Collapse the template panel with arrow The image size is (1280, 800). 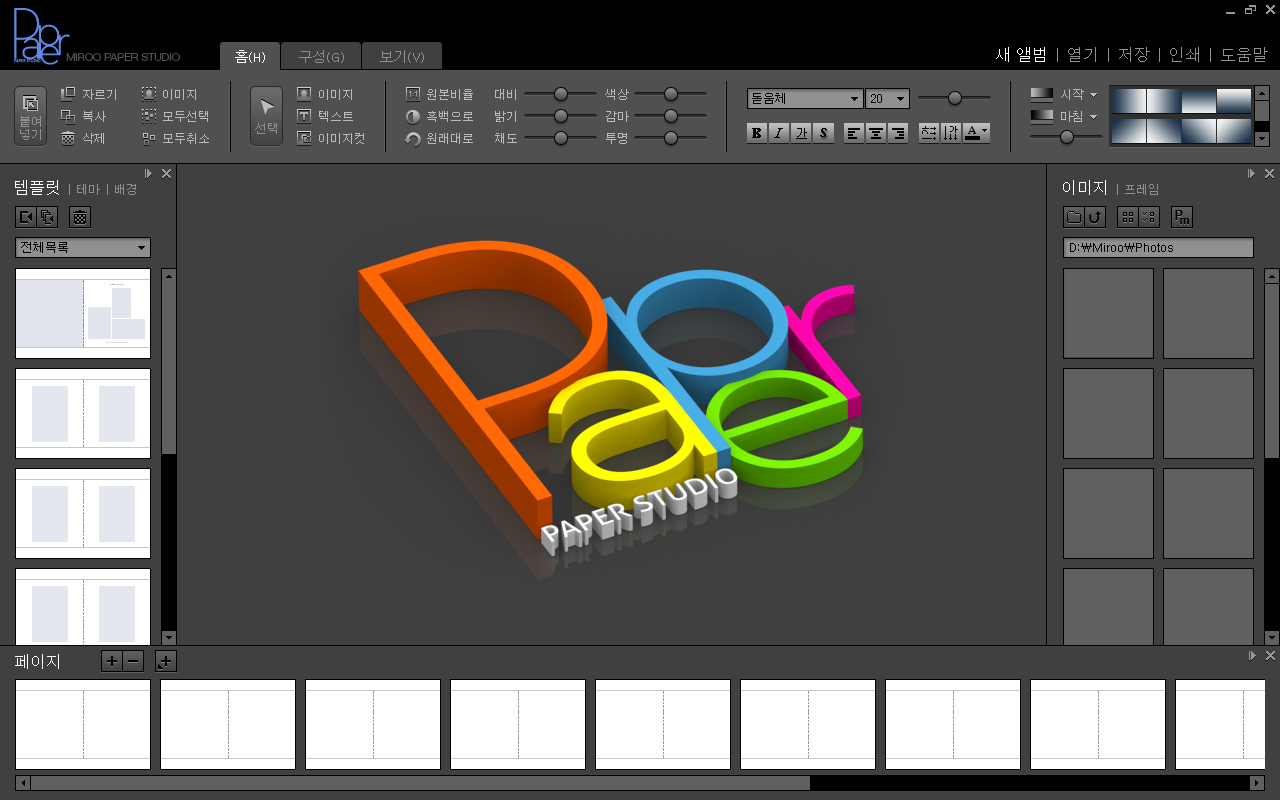click(x=149, y=174)
